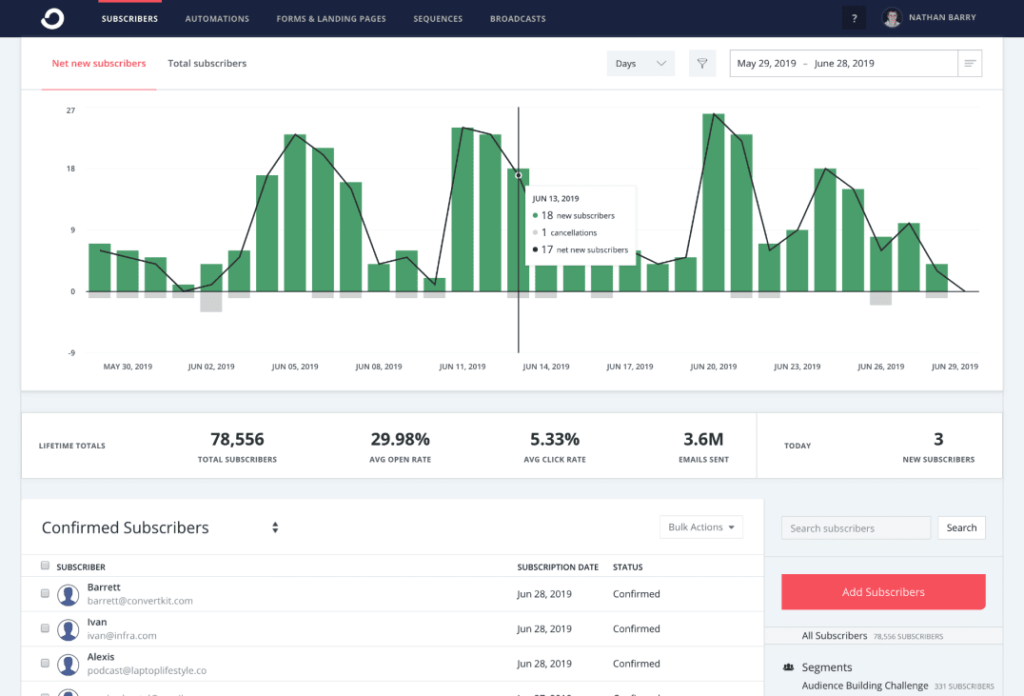This screenshot has width=1024, height=696.
Task: Open the Days interval dropdown
Action: [x=640, y=64]
